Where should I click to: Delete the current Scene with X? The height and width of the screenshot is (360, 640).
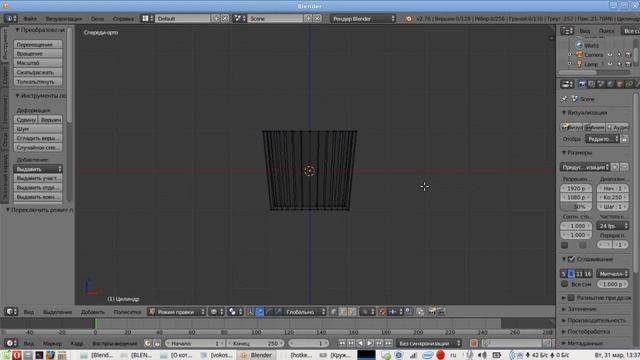317,18
